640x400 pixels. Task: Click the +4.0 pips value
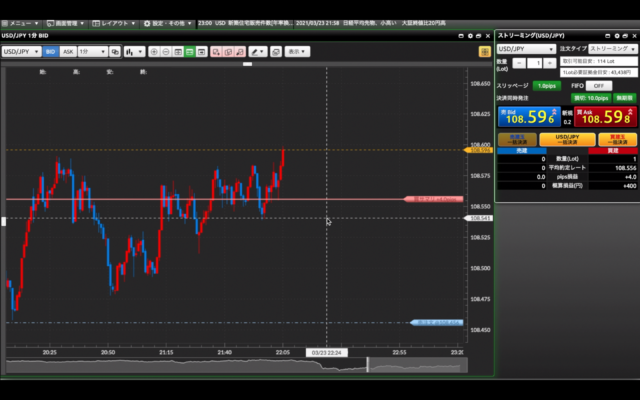(631, 177)
